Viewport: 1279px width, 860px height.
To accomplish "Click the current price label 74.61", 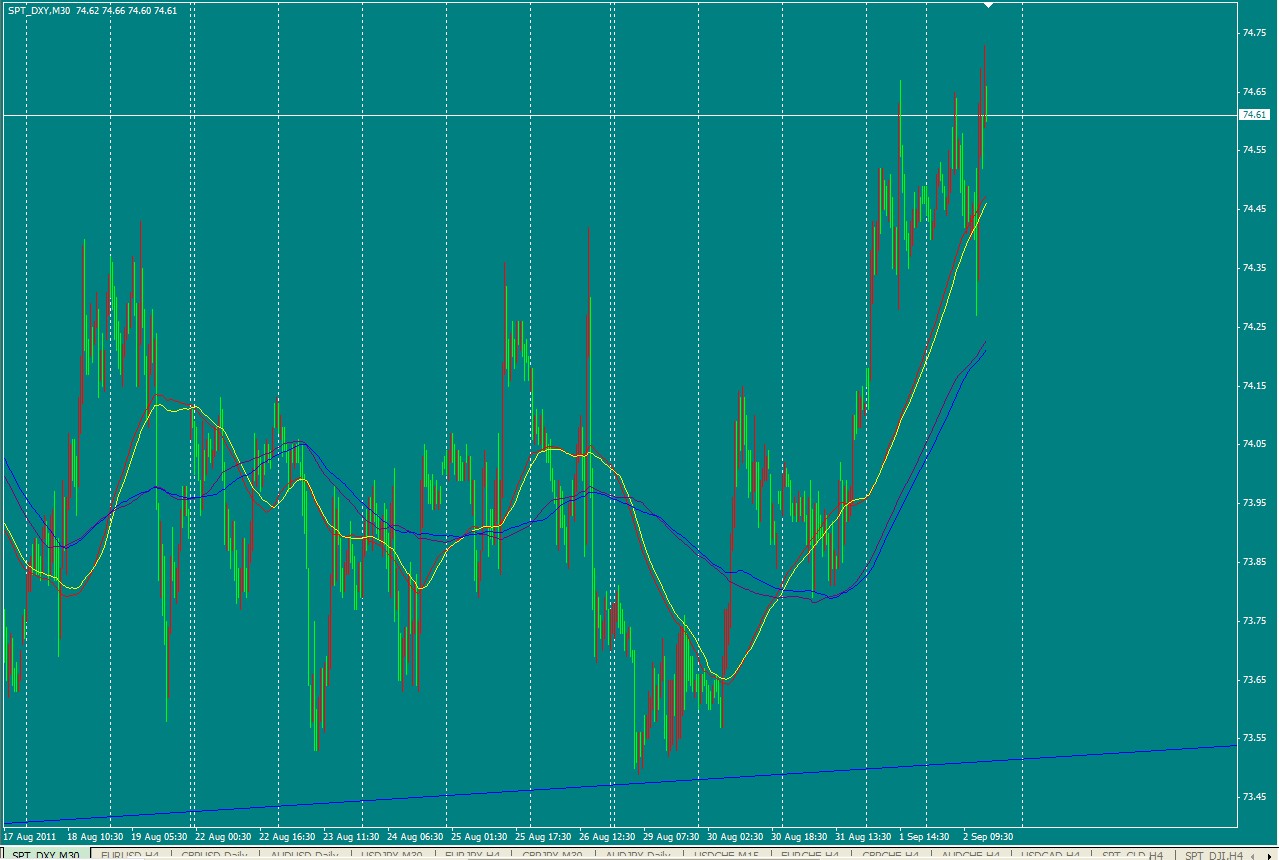I will click(1254, 115).
